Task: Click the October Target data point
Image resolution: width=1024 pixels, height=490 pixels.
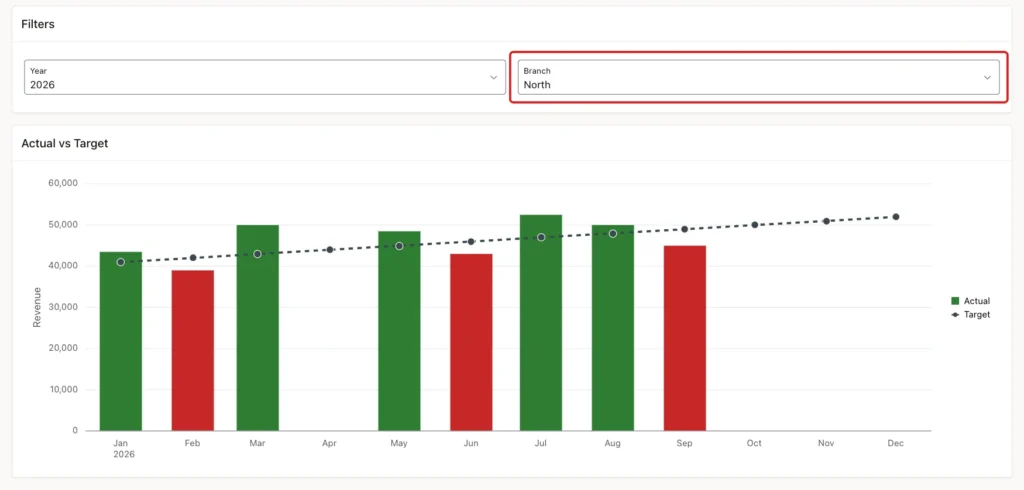Action: [754, 225]
